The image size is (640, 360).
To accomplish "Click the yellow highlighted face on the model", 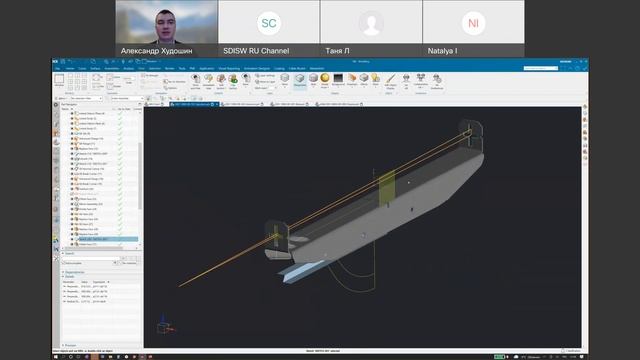I will pos(387,188).
